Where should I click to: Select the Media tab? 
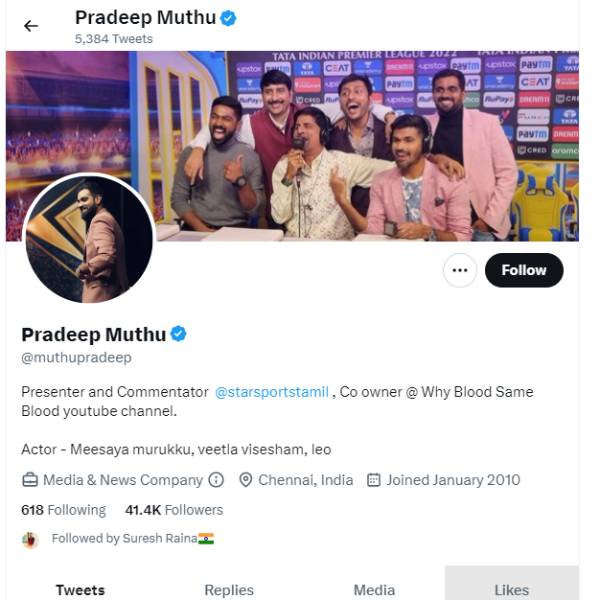[x=374, y=590]
